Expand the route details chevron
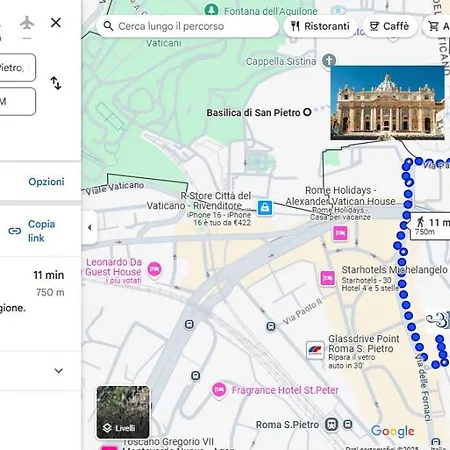The height and width of the screenshot is (450, 450). click(x=59, y=371)
